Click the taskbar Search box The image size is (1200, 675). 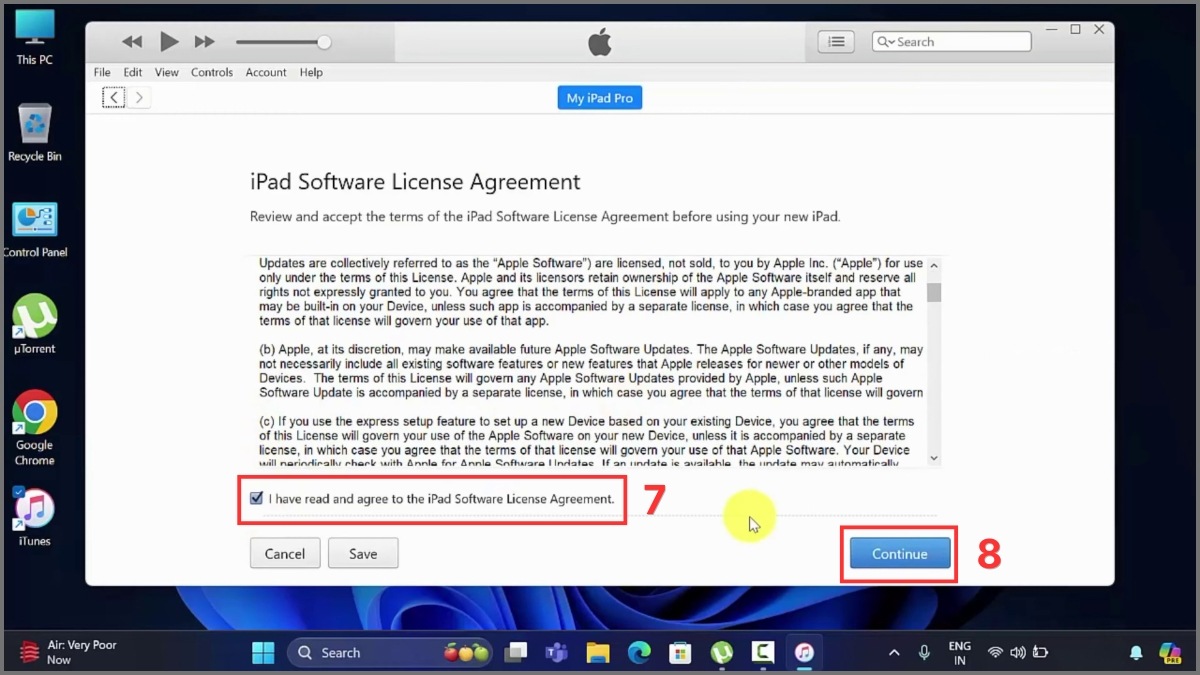point(390,653)
